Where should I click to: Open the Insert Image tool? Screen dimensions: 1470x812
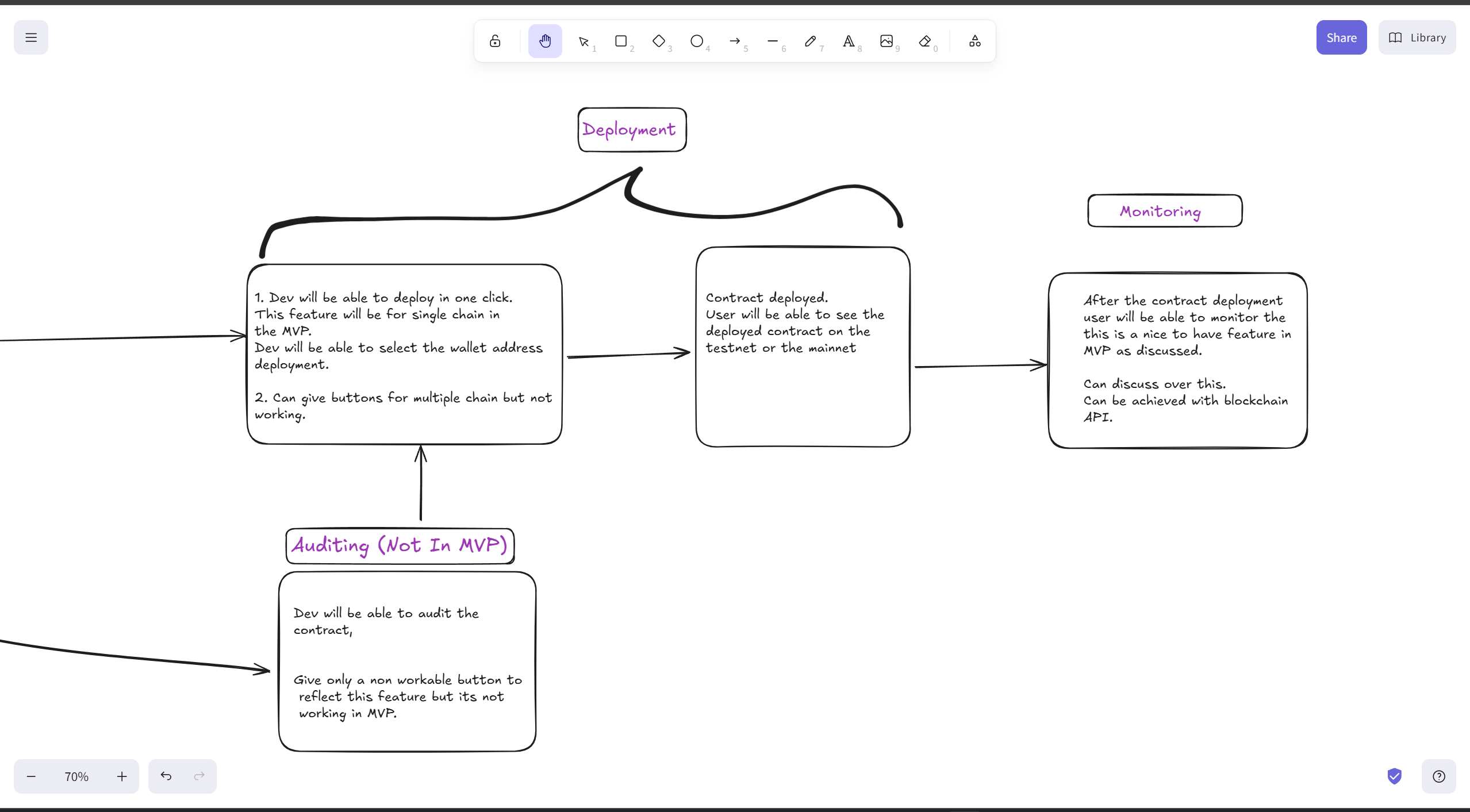[887, 41]
